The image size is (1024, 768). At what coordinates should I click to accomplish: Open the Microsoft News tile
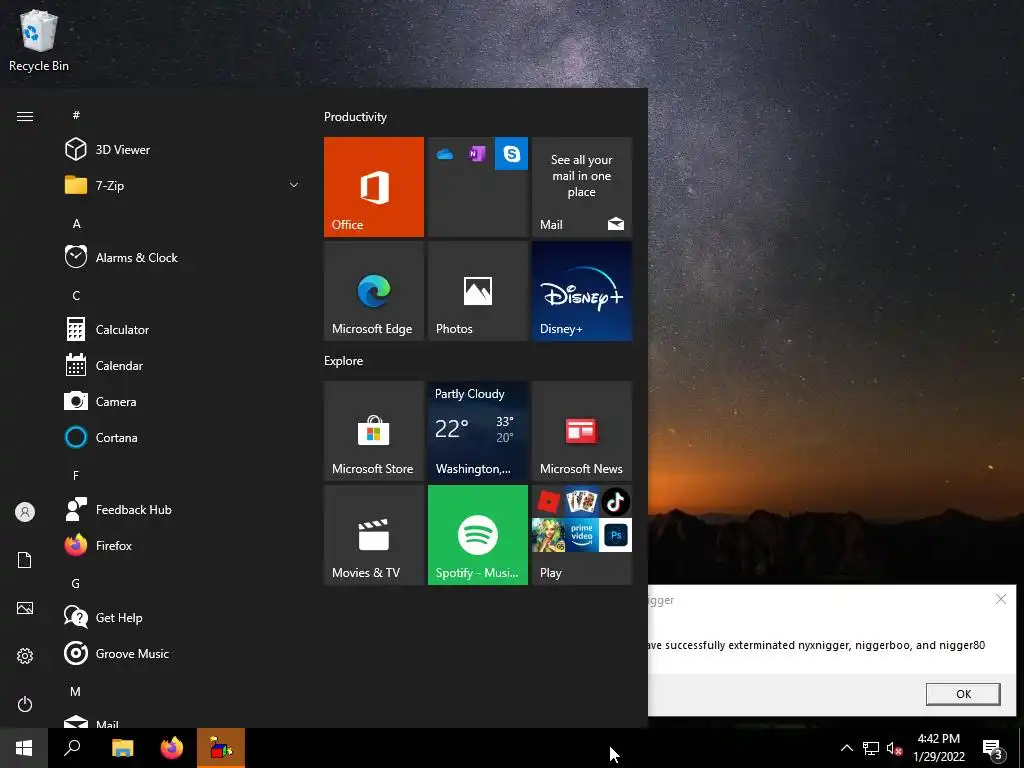click(x=582, y=431)
